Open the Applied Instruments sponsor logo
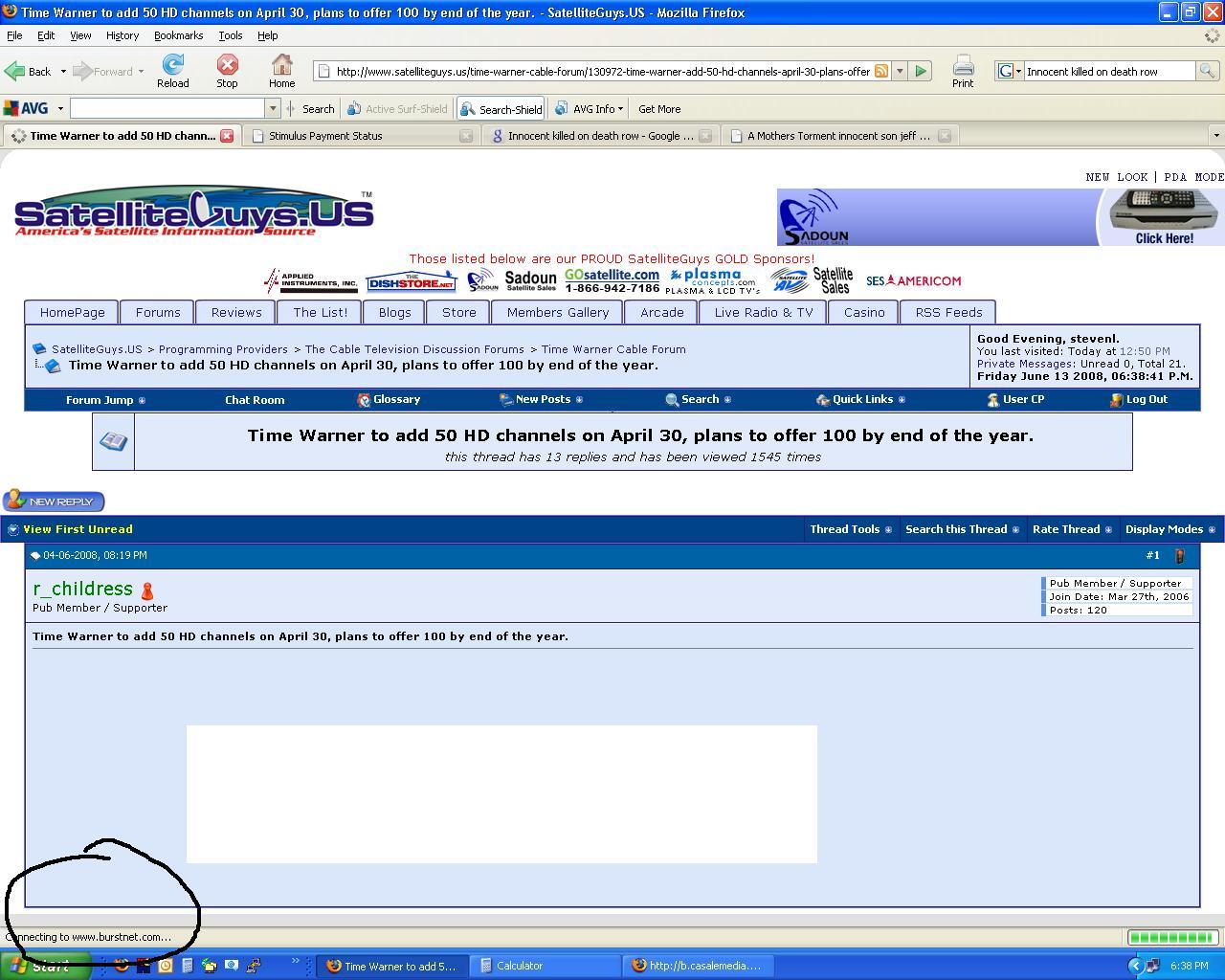This screenshot has height=980, width=1225. click(x=311, y=280)
